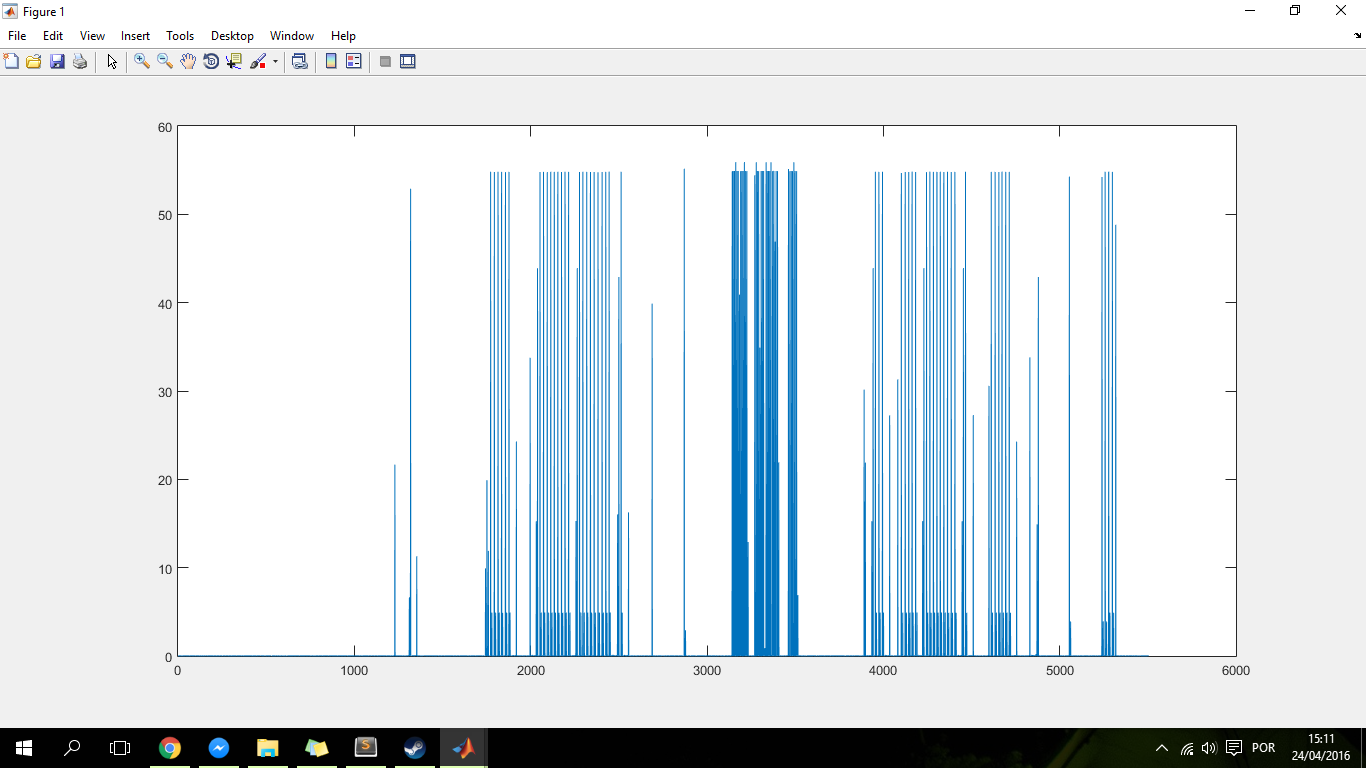The image size is (1366, 768).
Task: Click the POR language indicator
Action: click(x=1263, y=748)
